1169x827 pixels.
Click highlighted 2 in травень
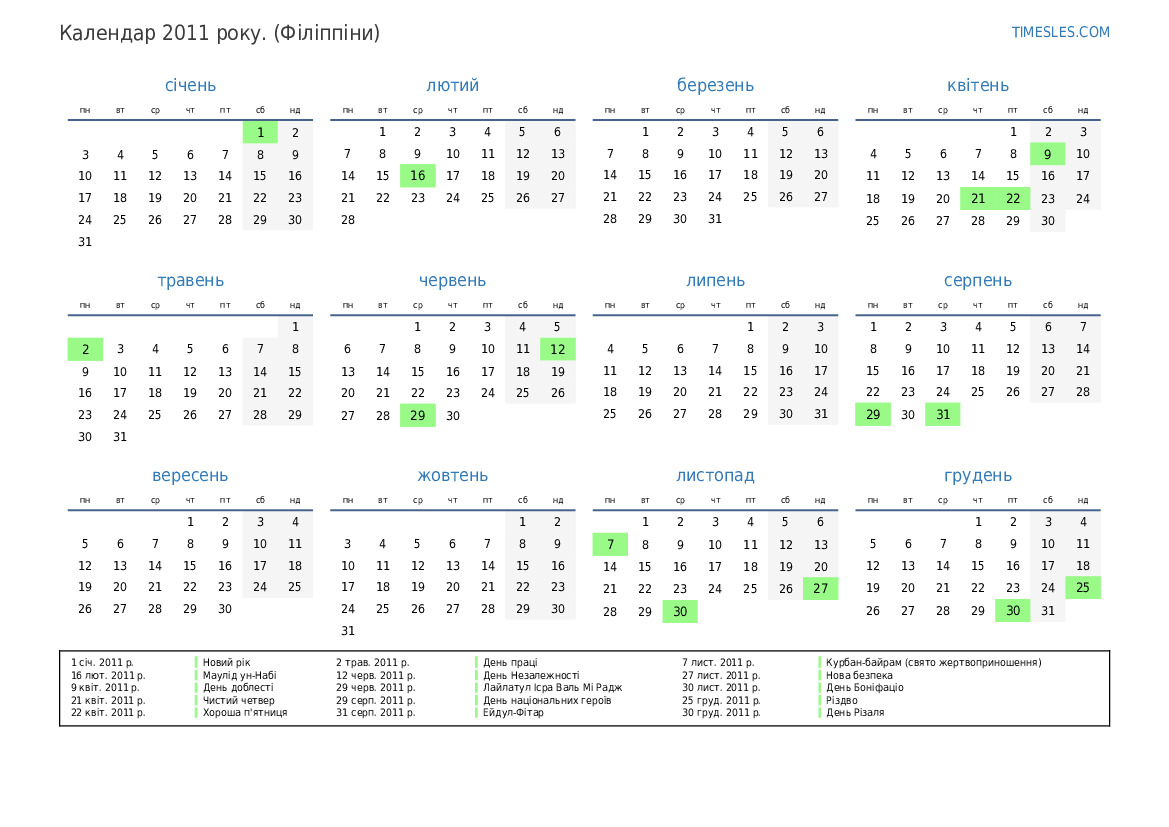(85, 349)
